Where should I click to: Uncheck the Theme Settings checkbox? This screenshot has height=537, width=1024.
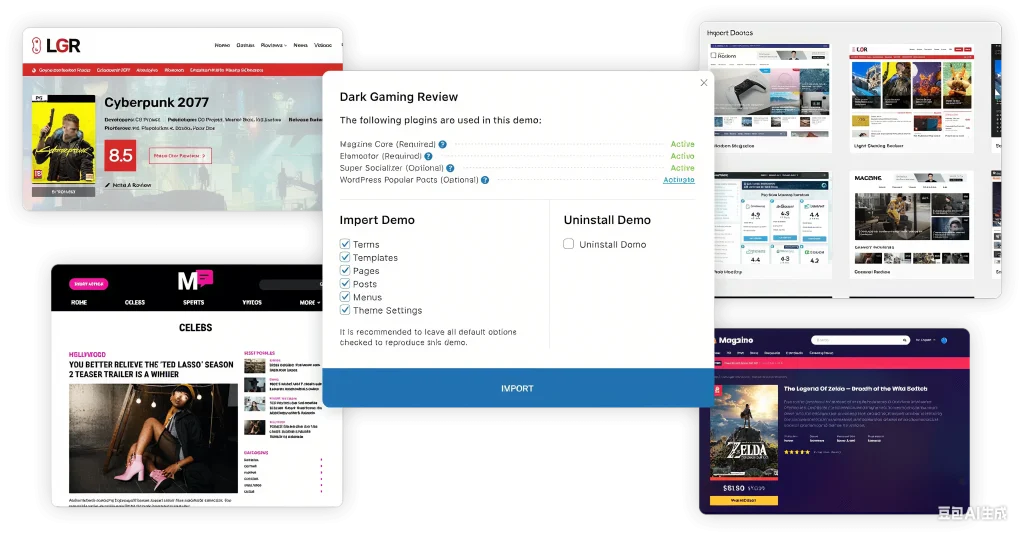tap(345, 310)
